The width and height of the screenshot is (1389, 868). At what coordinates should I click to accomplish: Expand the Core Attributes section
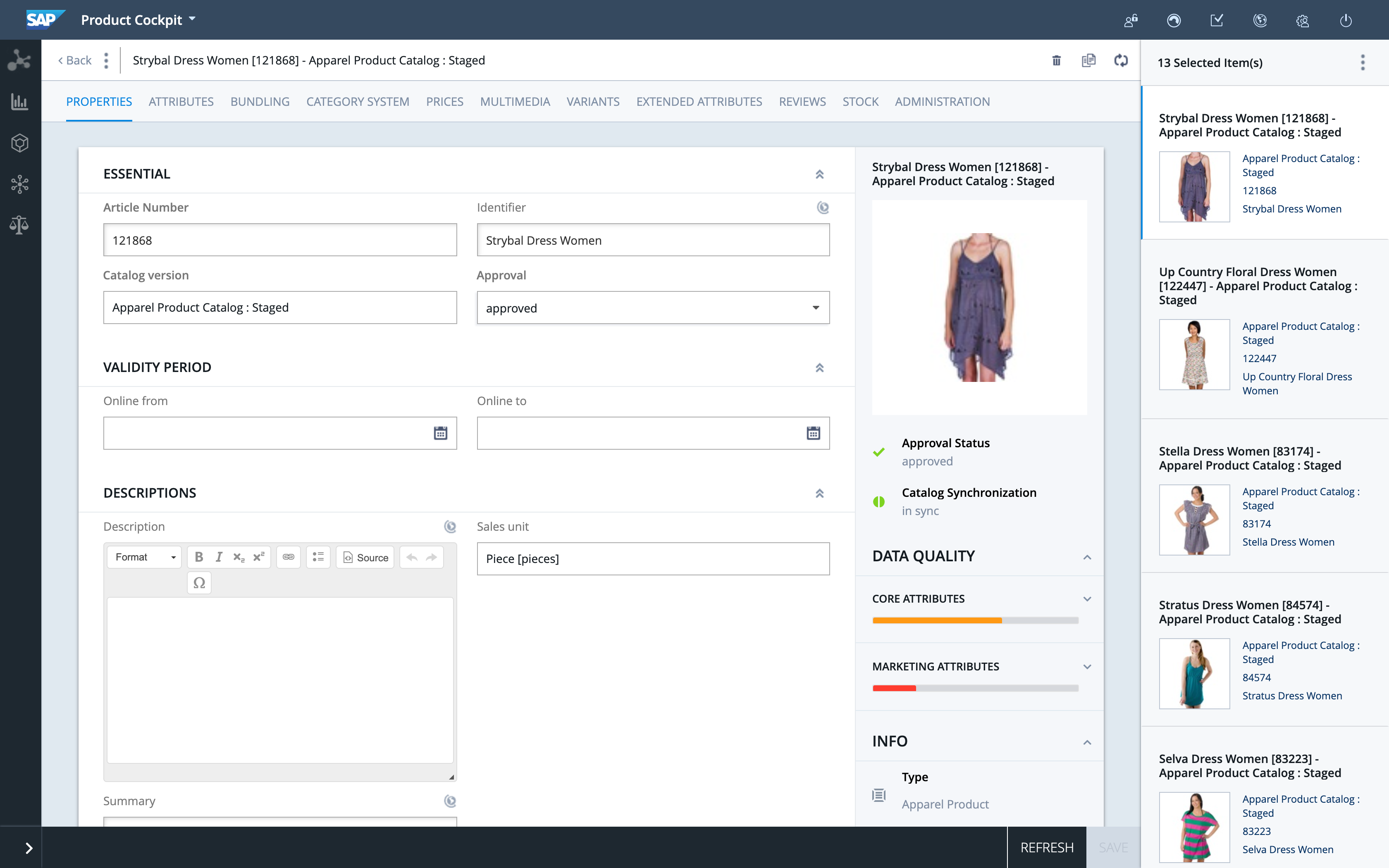point(1086,599)
